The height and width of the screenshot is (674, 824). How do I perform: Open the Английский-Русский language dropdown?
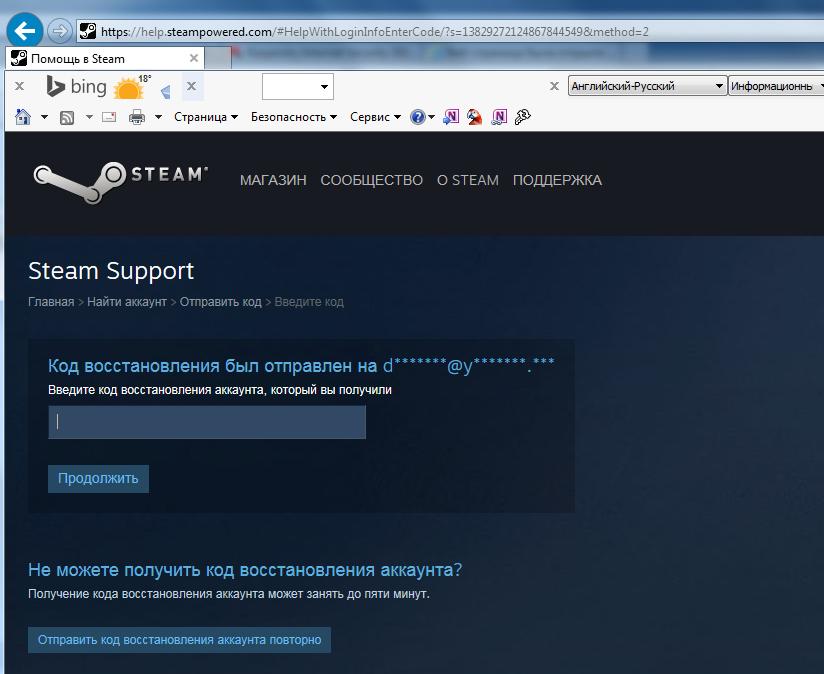point(647,86)
